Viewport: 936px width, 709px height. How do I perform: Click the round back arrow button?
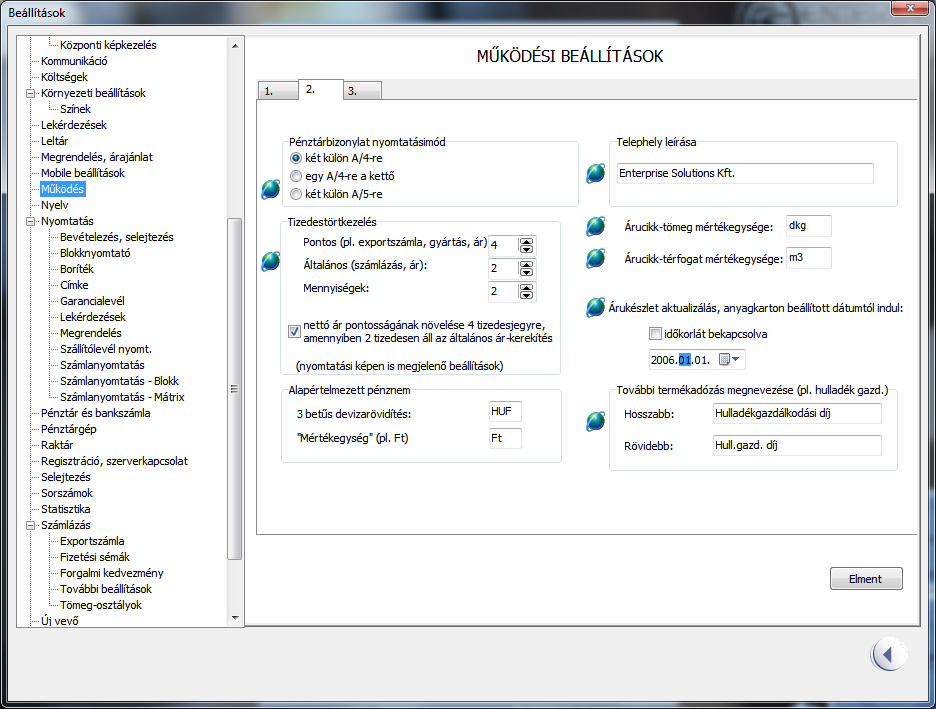[x=889, y=655]
